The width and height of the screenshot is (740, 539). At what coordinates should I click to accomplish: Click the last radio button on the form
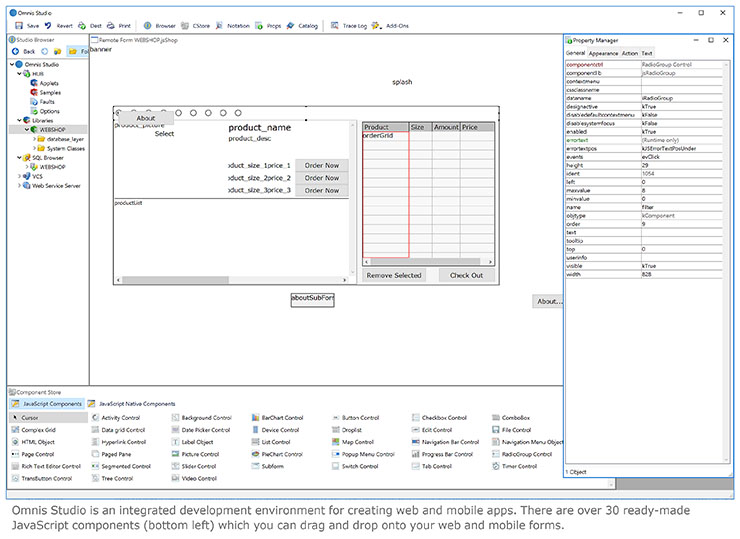[238, 113]
